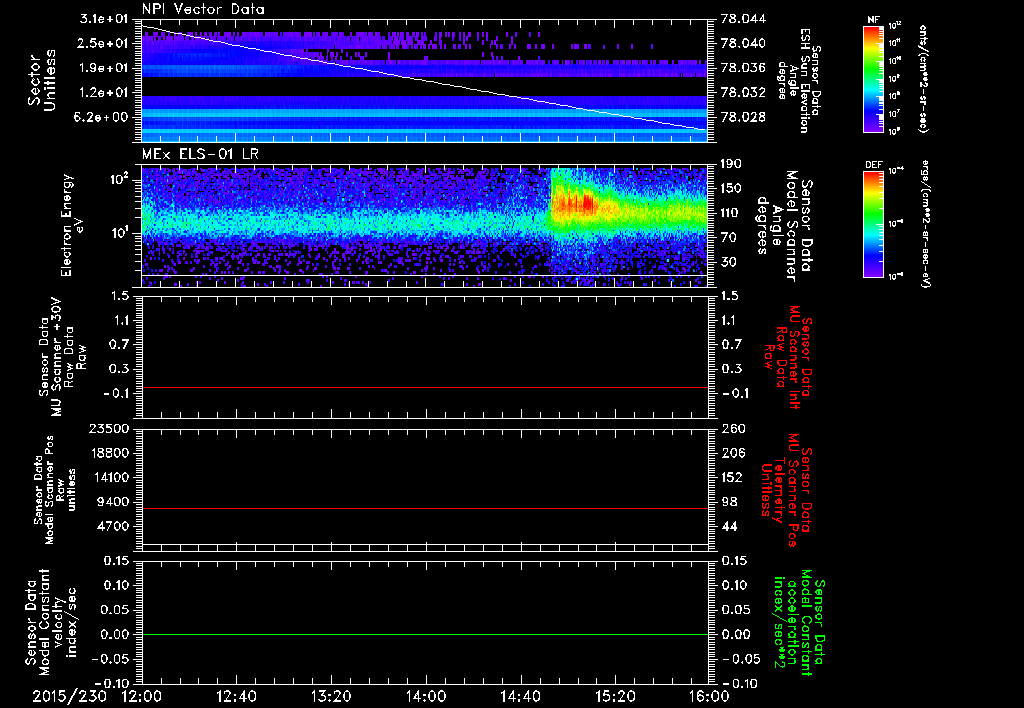Click the '2015/230' date label

click(x=69, y=696)
